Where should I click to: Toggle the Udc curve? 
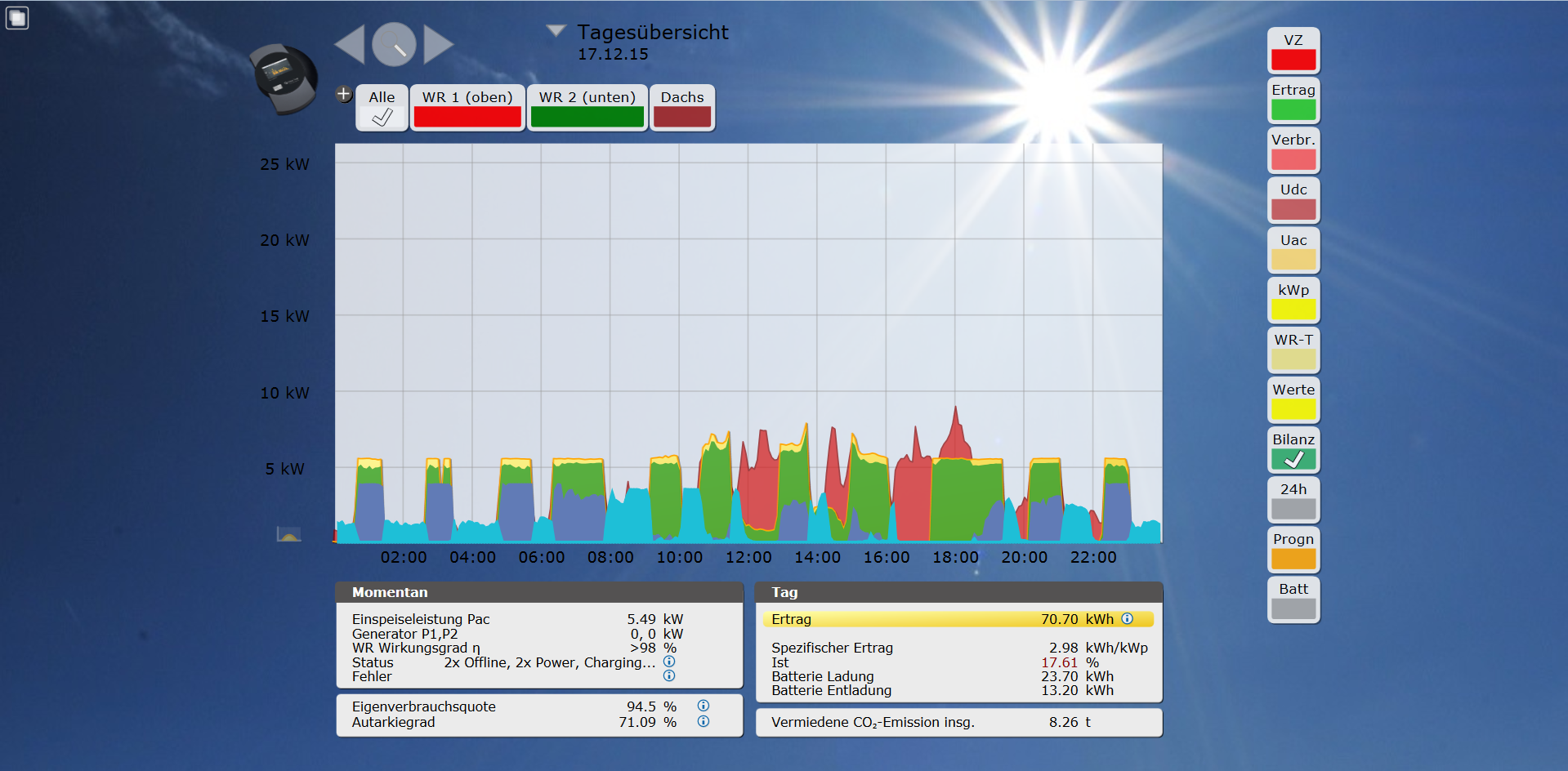[1293, 200]
